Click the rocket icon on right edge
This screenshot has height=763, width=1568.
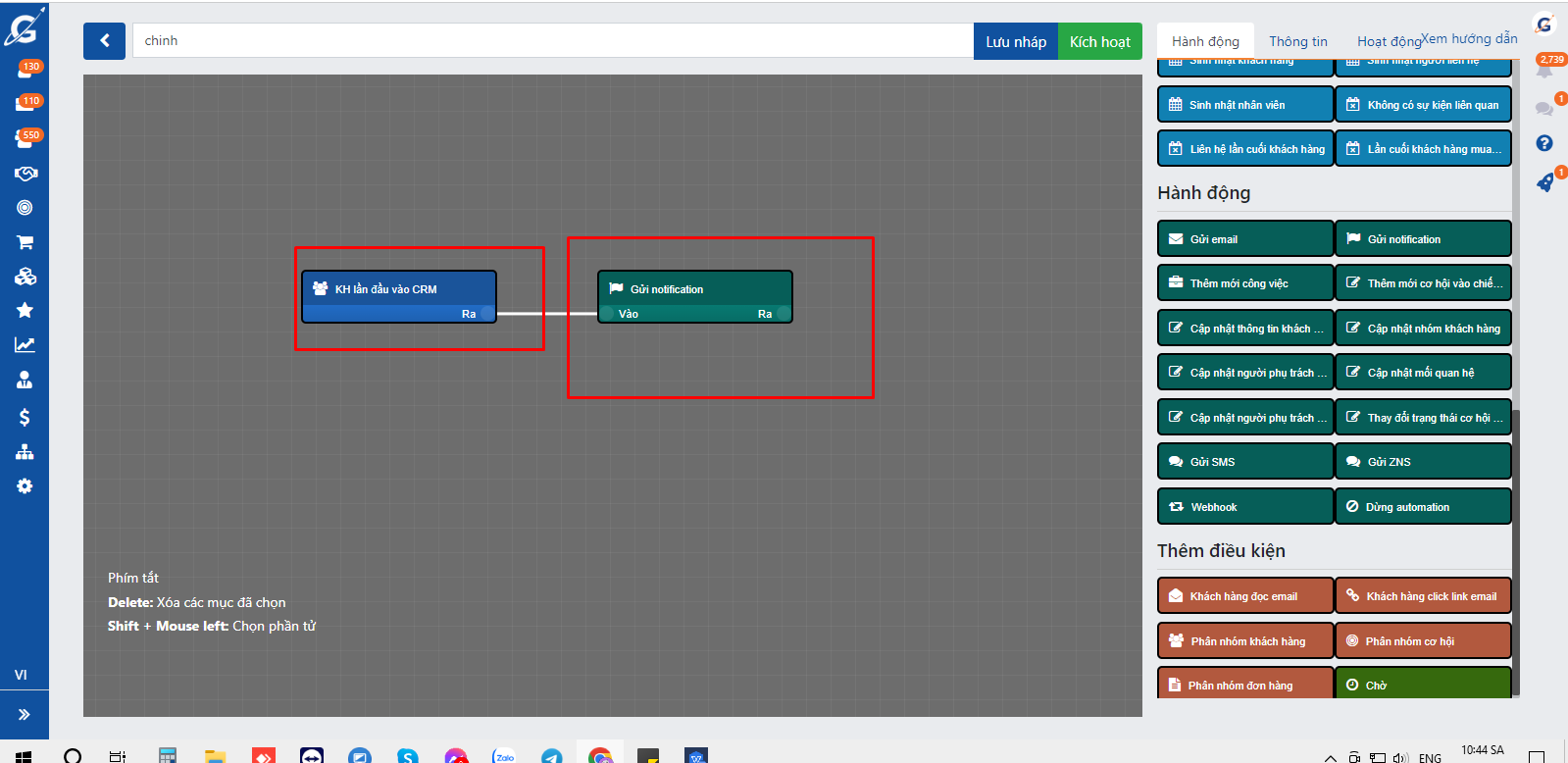(x=1544, y=182)
